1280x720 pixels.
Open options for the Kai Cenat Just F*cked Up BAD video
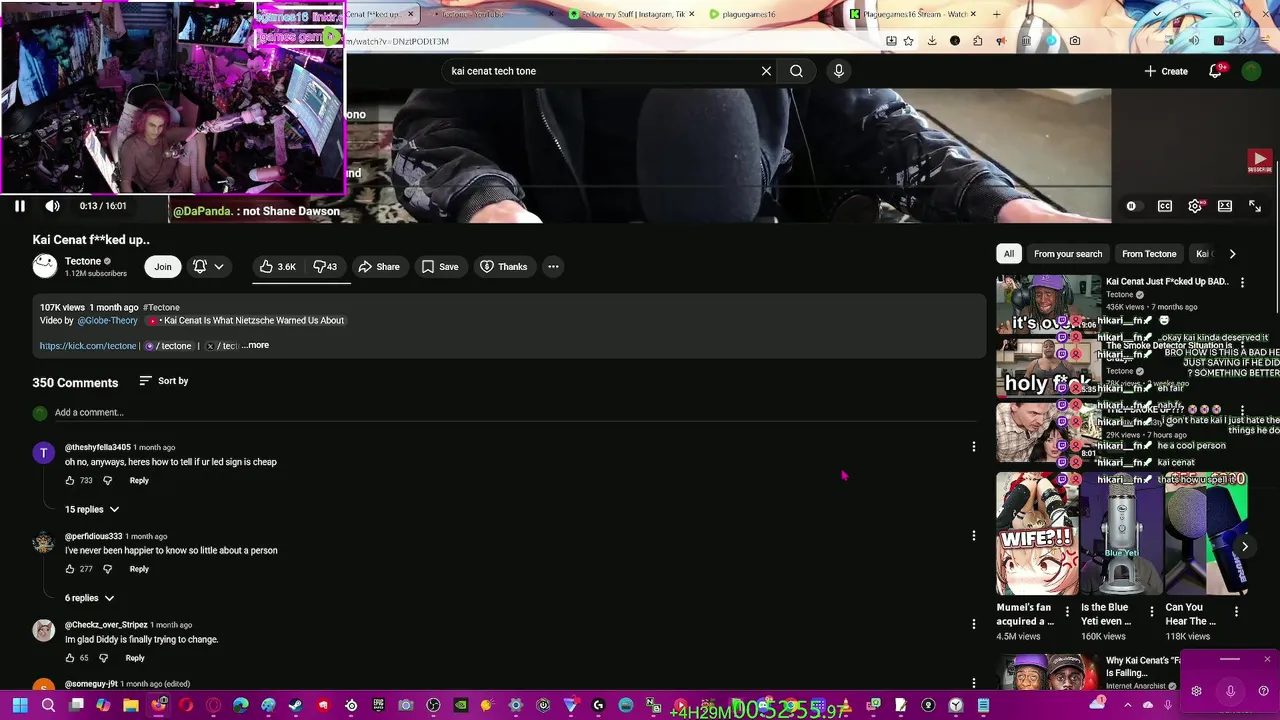[x=1242, y=283]
